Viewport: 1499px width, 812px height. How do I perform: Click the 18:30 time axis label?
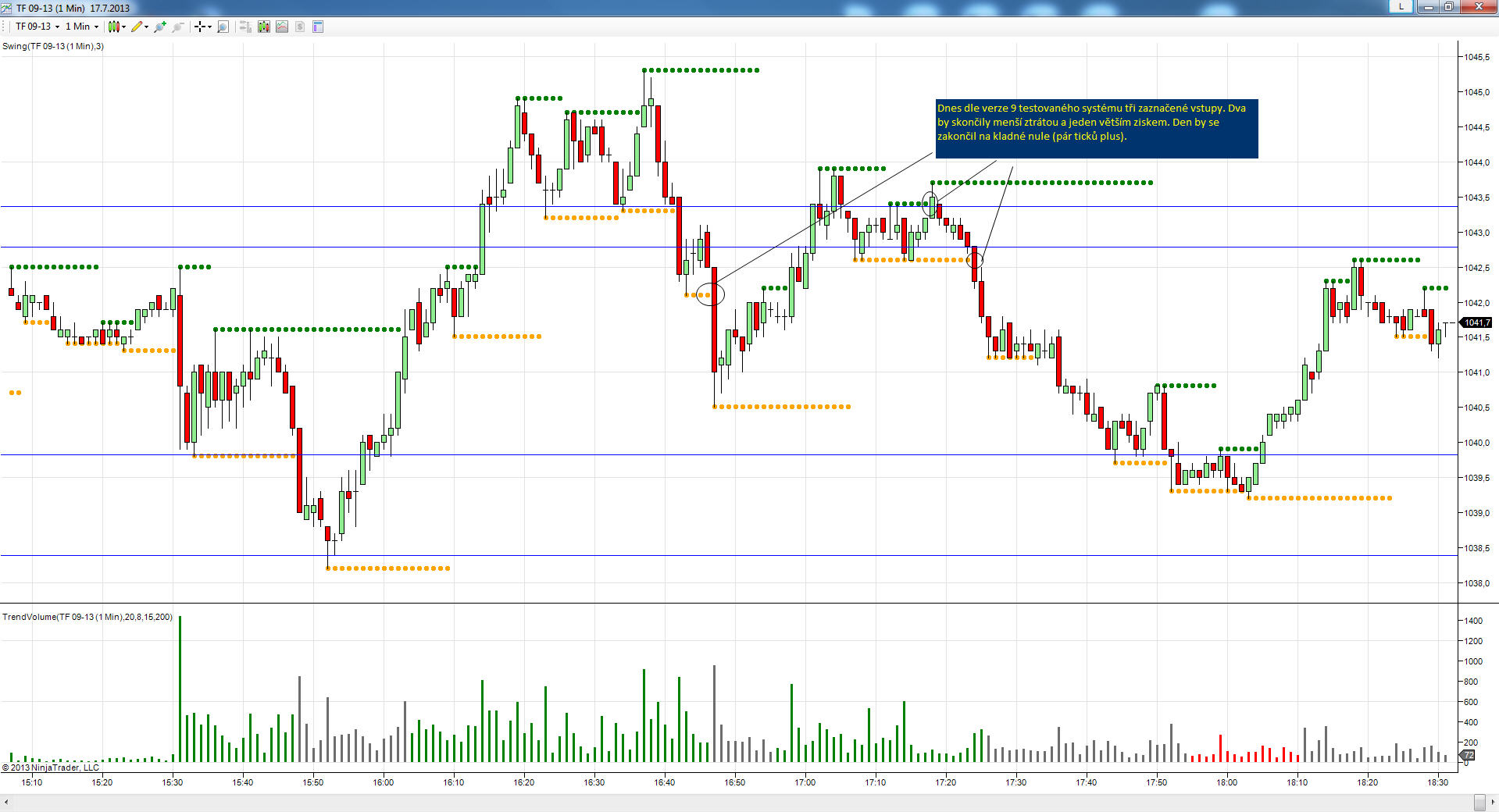[1437, 782]
